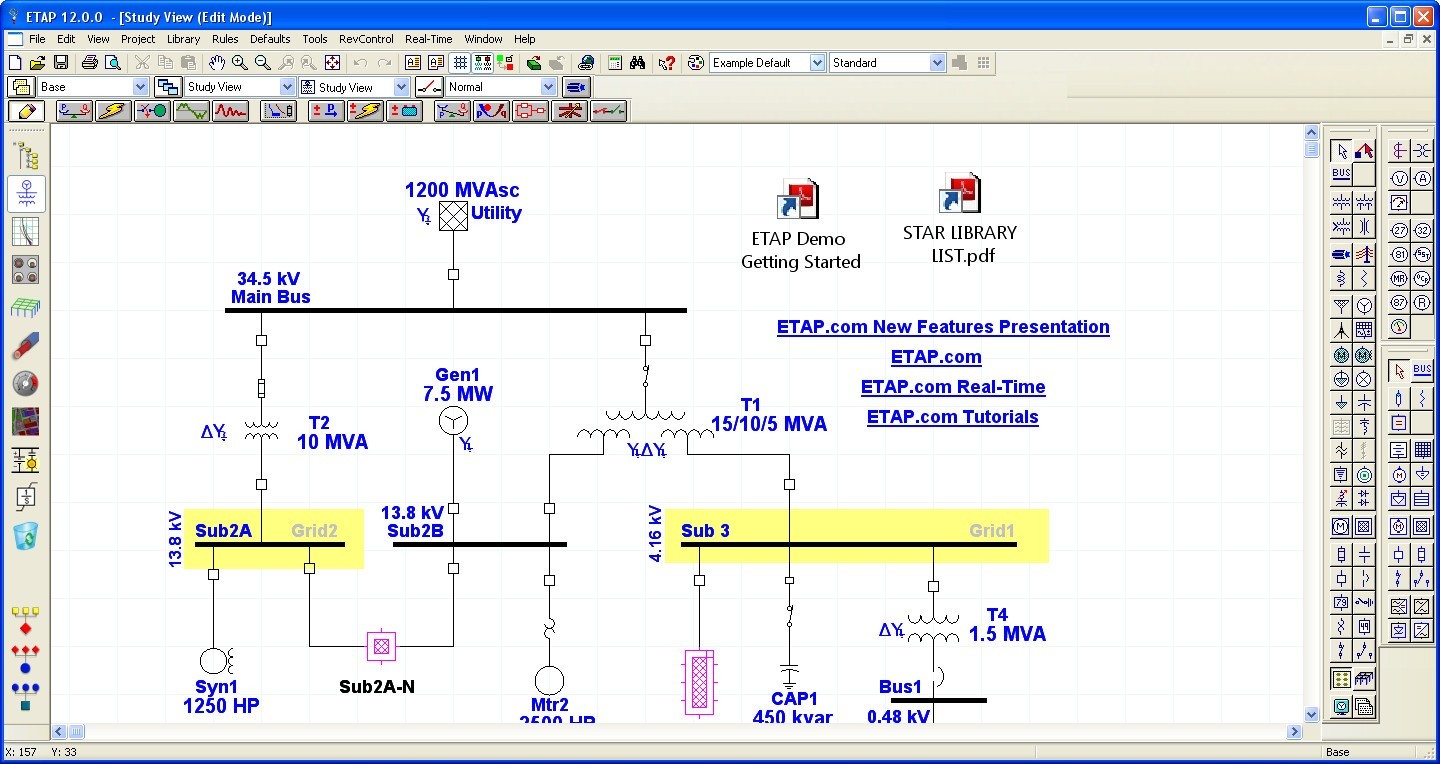1440x764 pixels.
Task: Click the Help question mark arrow icon
Action: point(667,62)
